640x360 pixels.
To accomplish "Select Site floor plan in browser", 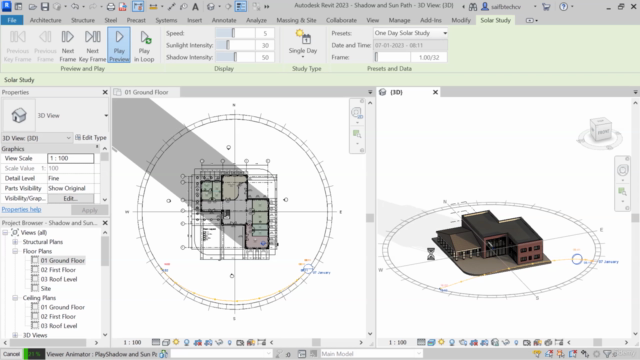I will pos(46,289).
